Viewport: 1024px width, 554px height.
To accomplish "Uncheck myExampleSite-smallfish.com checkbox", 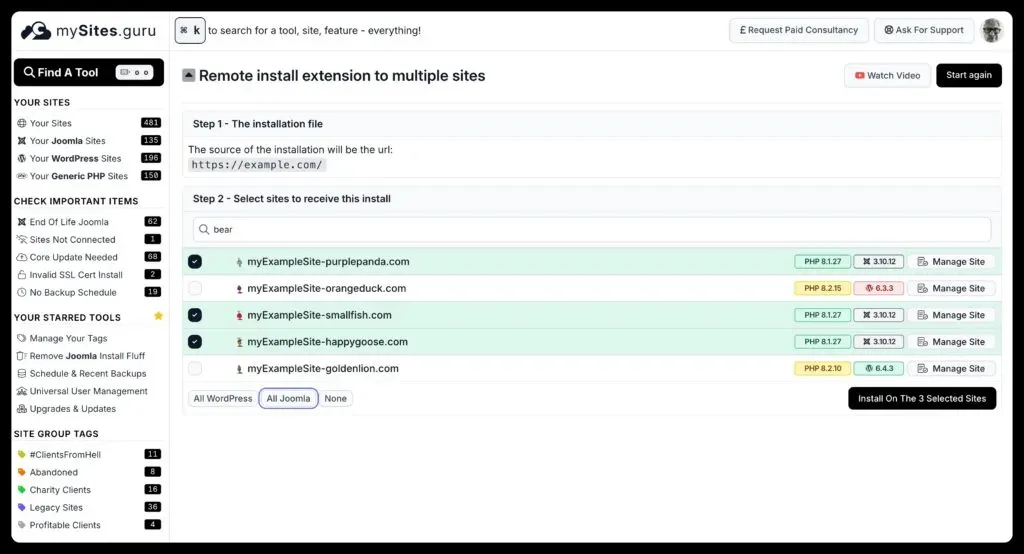I will pos(195,315).
